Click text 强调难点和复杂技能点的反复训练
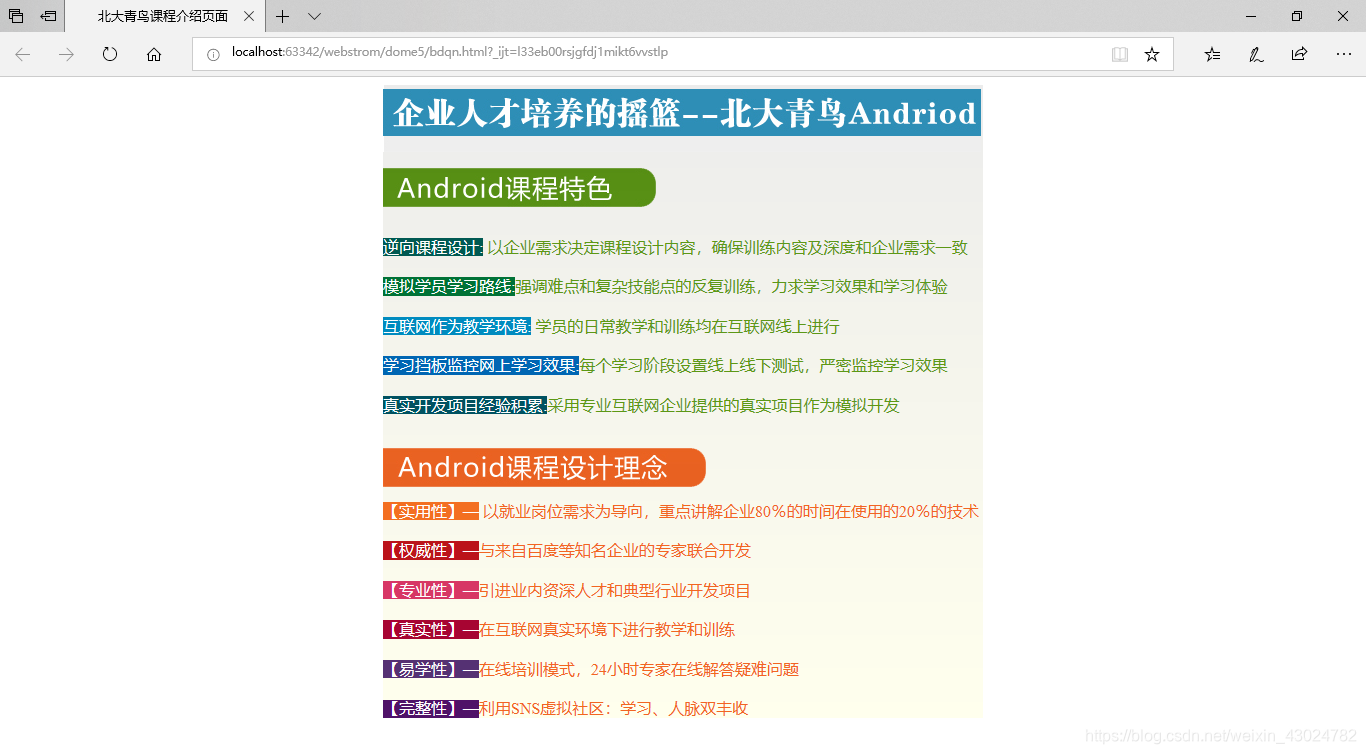Viewport: 1366px width, 754px height. pyautogui.click(x=635, y=287)
